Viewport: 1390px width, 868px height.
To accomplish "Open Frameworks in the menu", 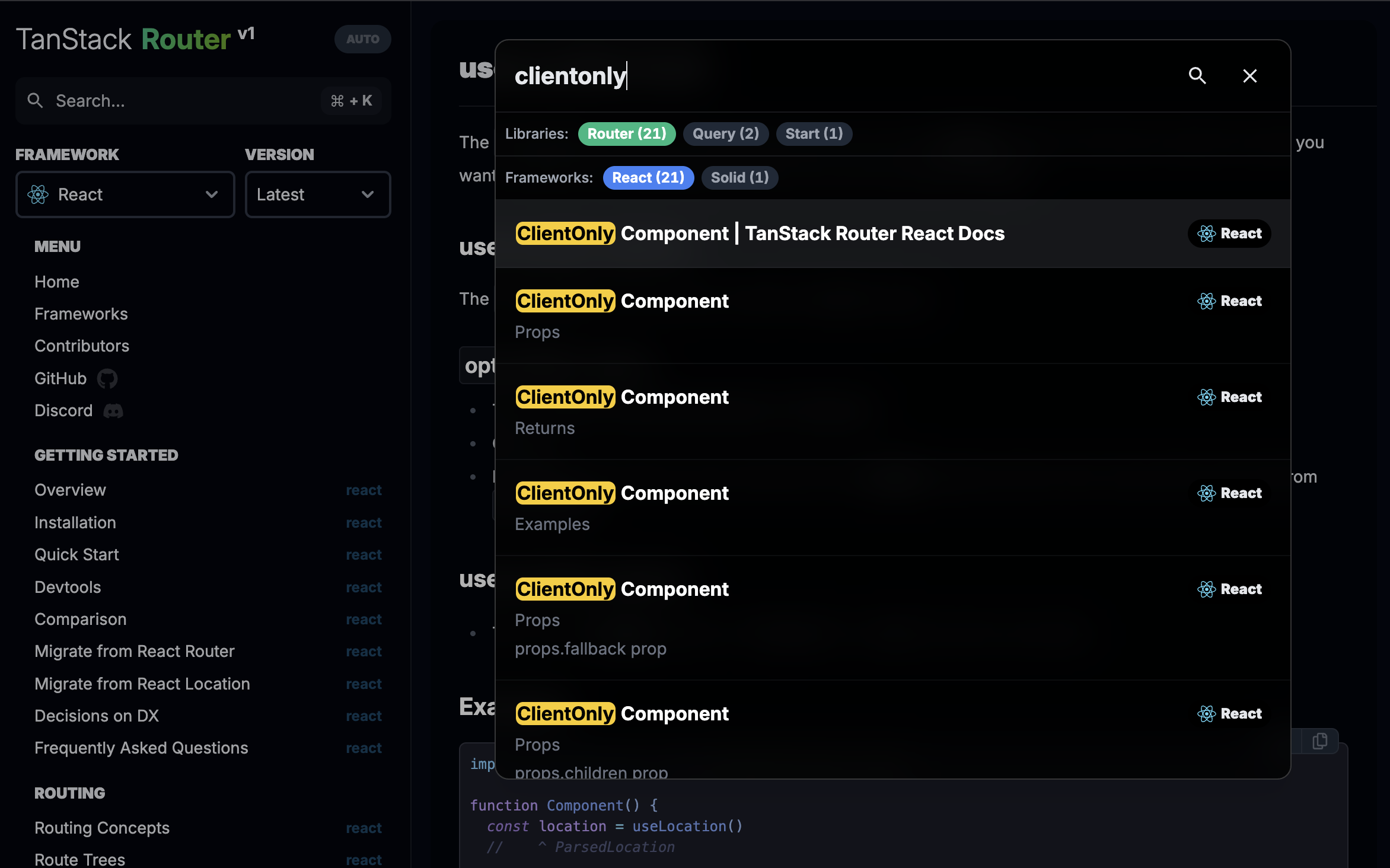I will click(x=81, y=314).
